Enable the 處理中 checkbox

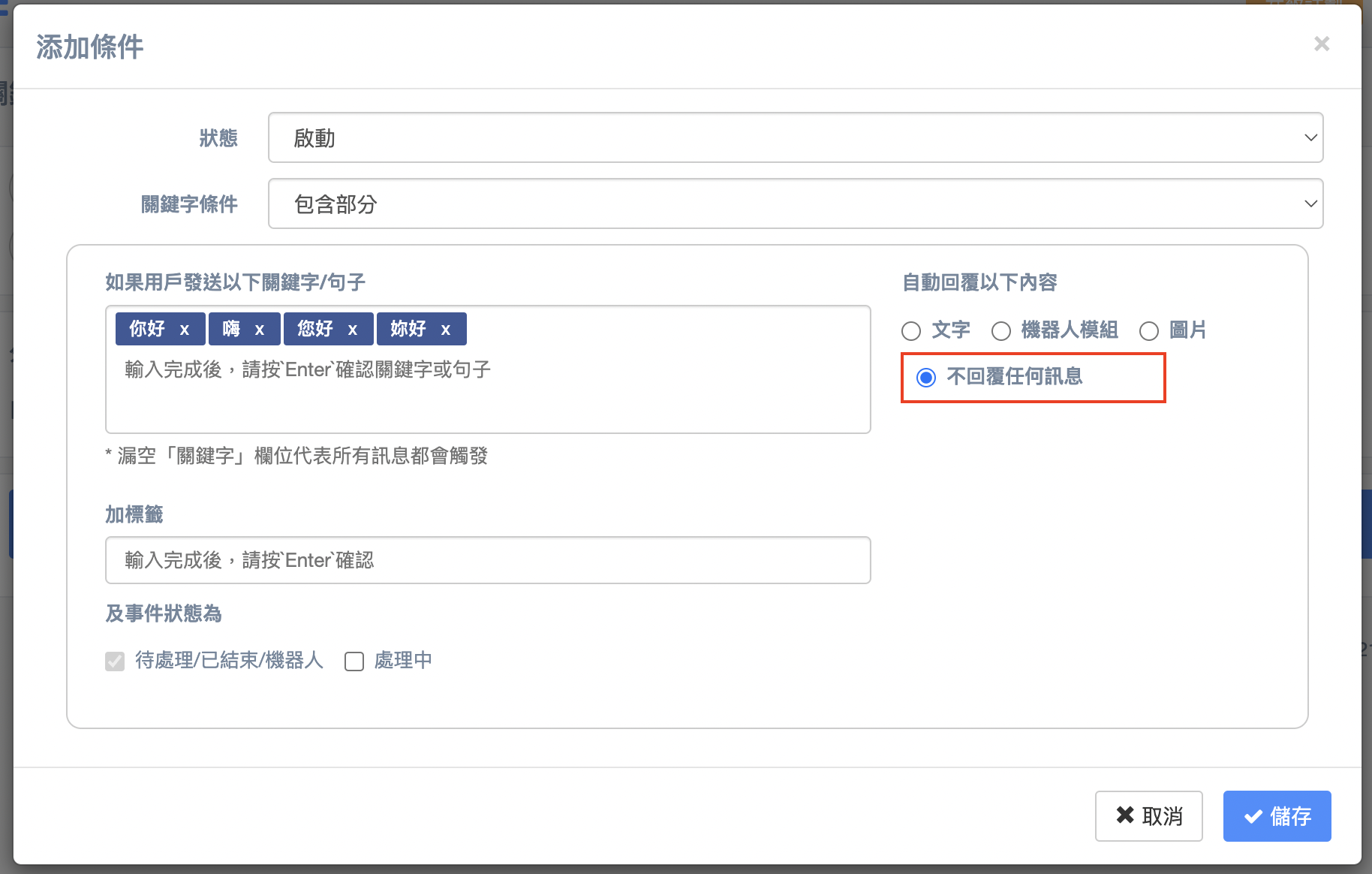(x=354, y=662)
